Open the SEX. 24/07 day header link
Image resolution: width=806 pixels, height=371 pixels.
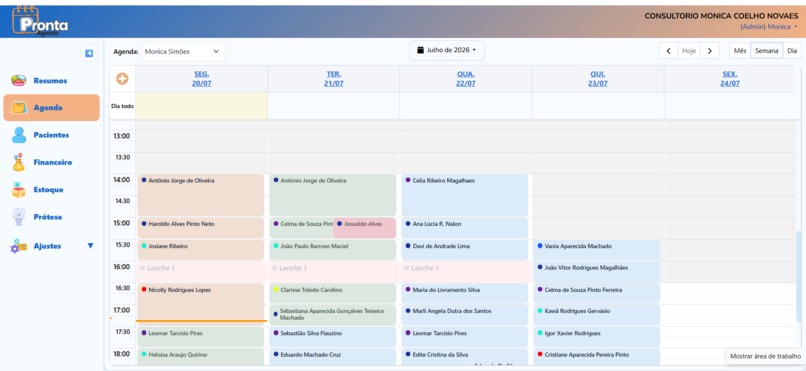(730, 79)
